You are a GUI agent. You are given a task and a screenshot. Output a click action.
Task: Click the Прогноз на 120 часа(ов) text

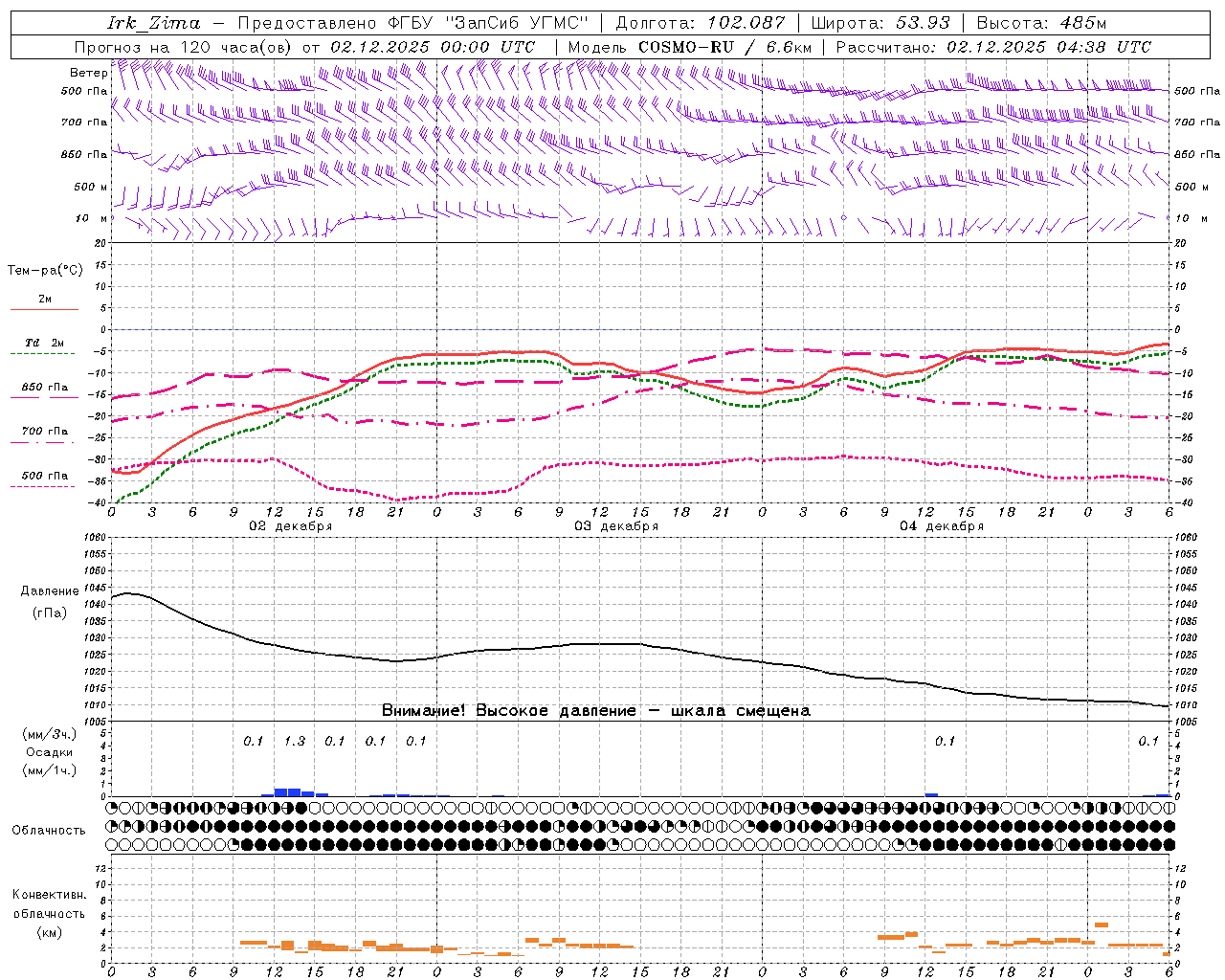click(184, 47)
